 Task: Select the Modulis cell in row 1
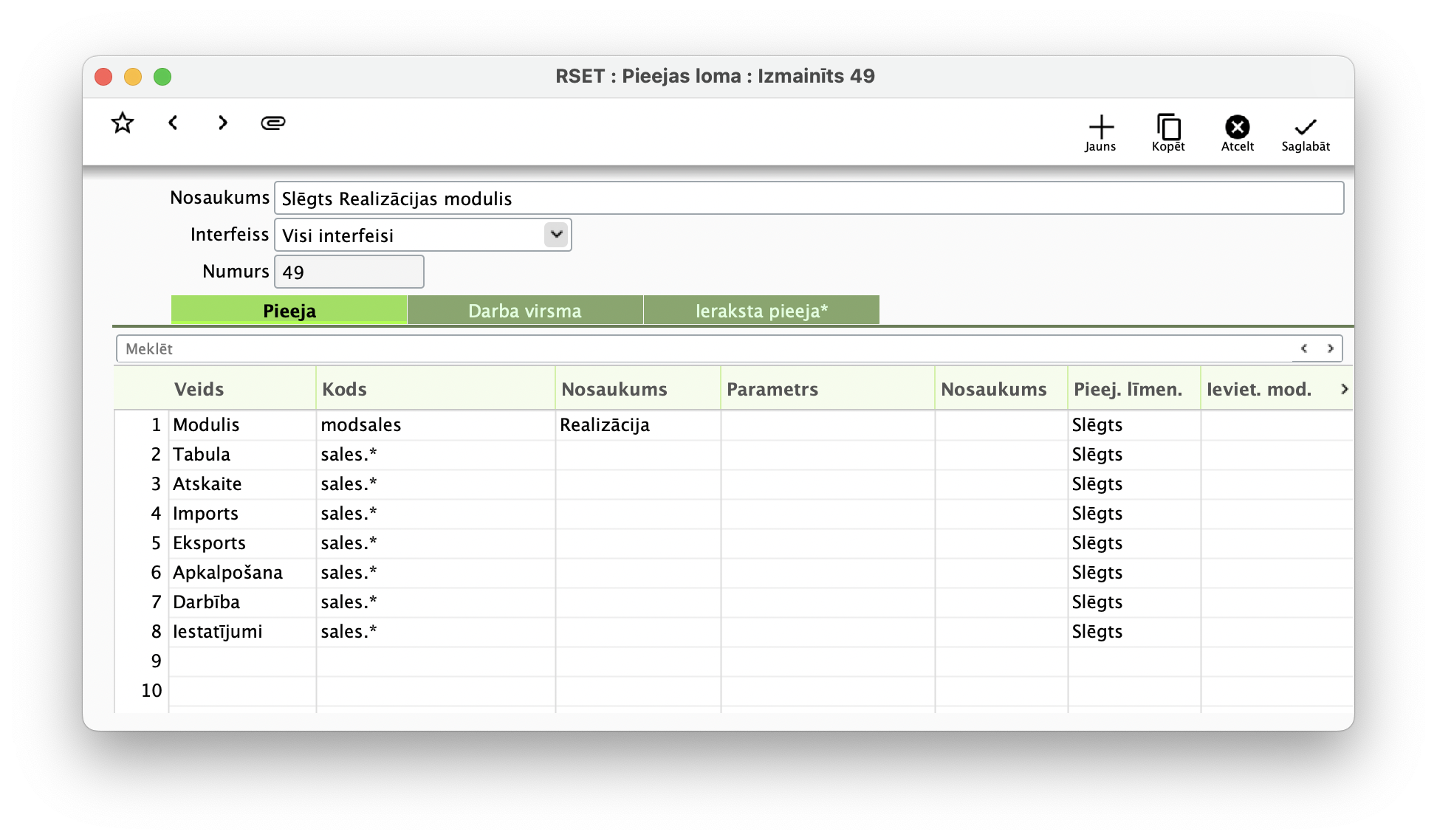[x=242, y=425]
